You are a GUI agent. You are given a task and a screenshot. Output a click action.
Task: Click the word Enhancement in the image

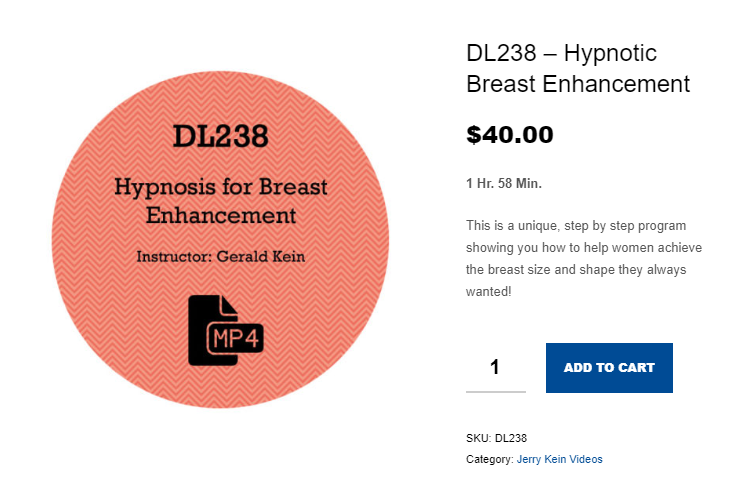pos(220,215)
